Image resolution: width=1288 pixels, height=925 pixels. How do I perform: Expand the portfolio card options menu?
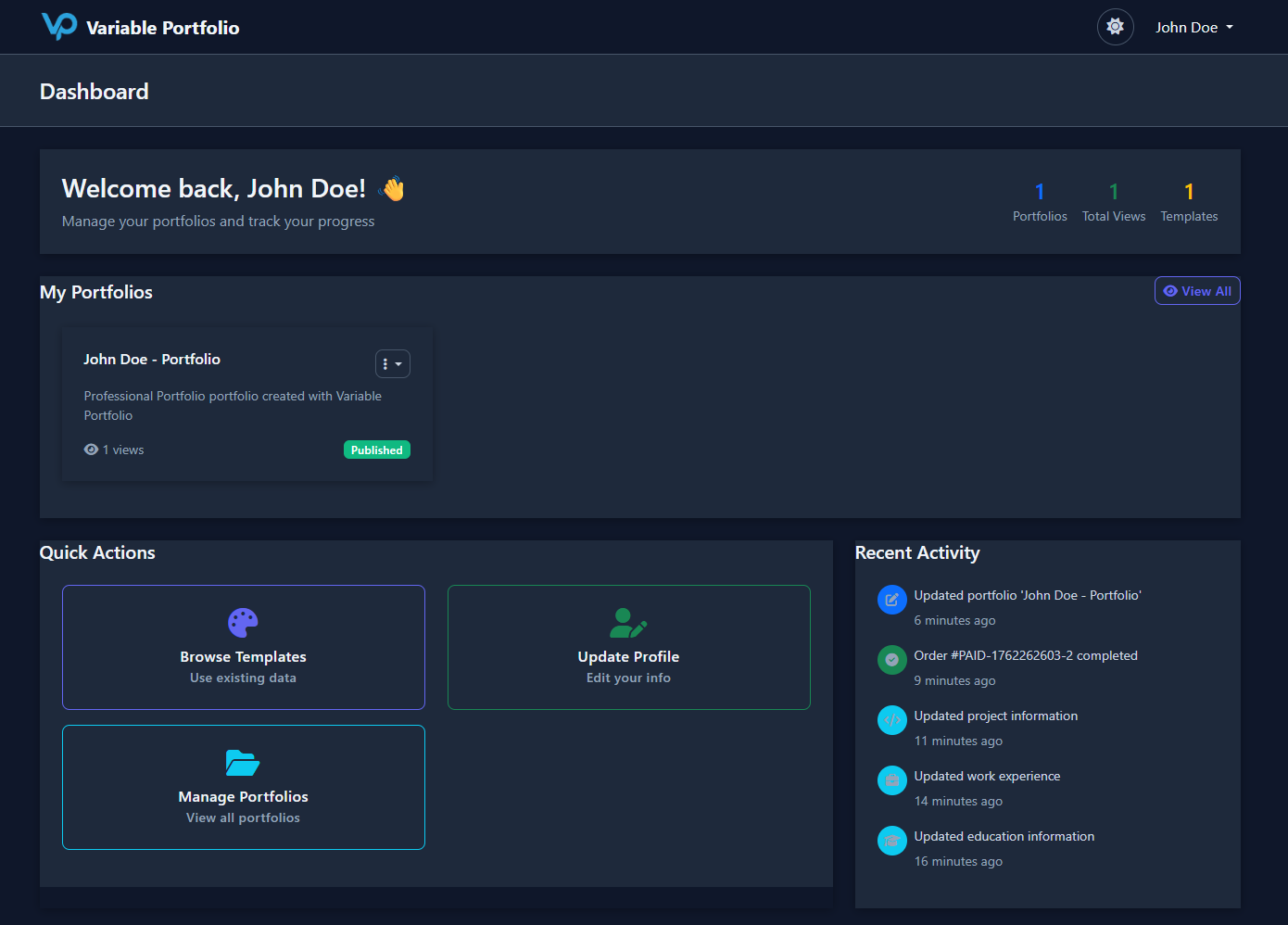392,364
